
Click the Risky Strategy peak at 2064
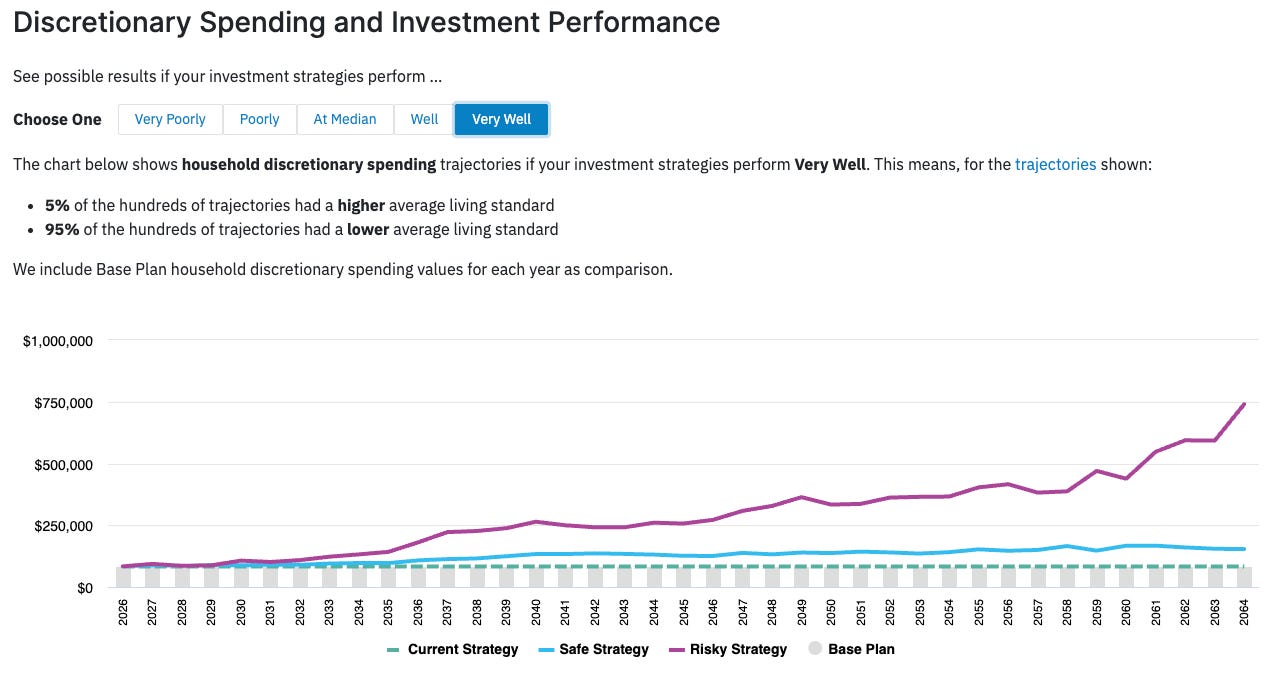tap(1243, 404)
